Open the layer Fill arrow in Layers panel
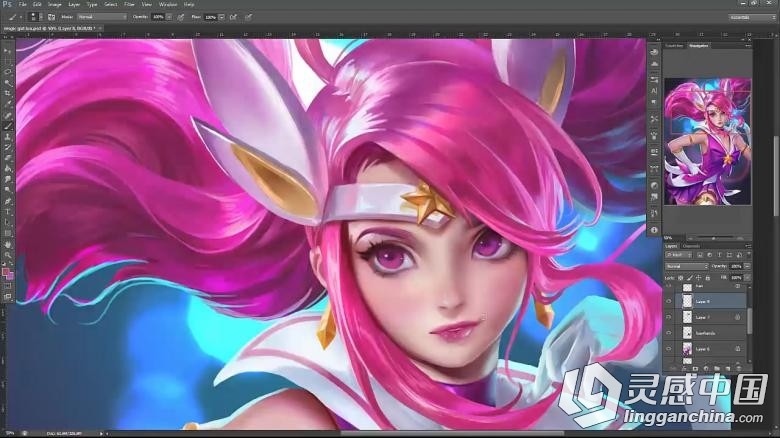The width and height of the screenshot is (780, 438). pyautogui.click(x=747, y=278)
